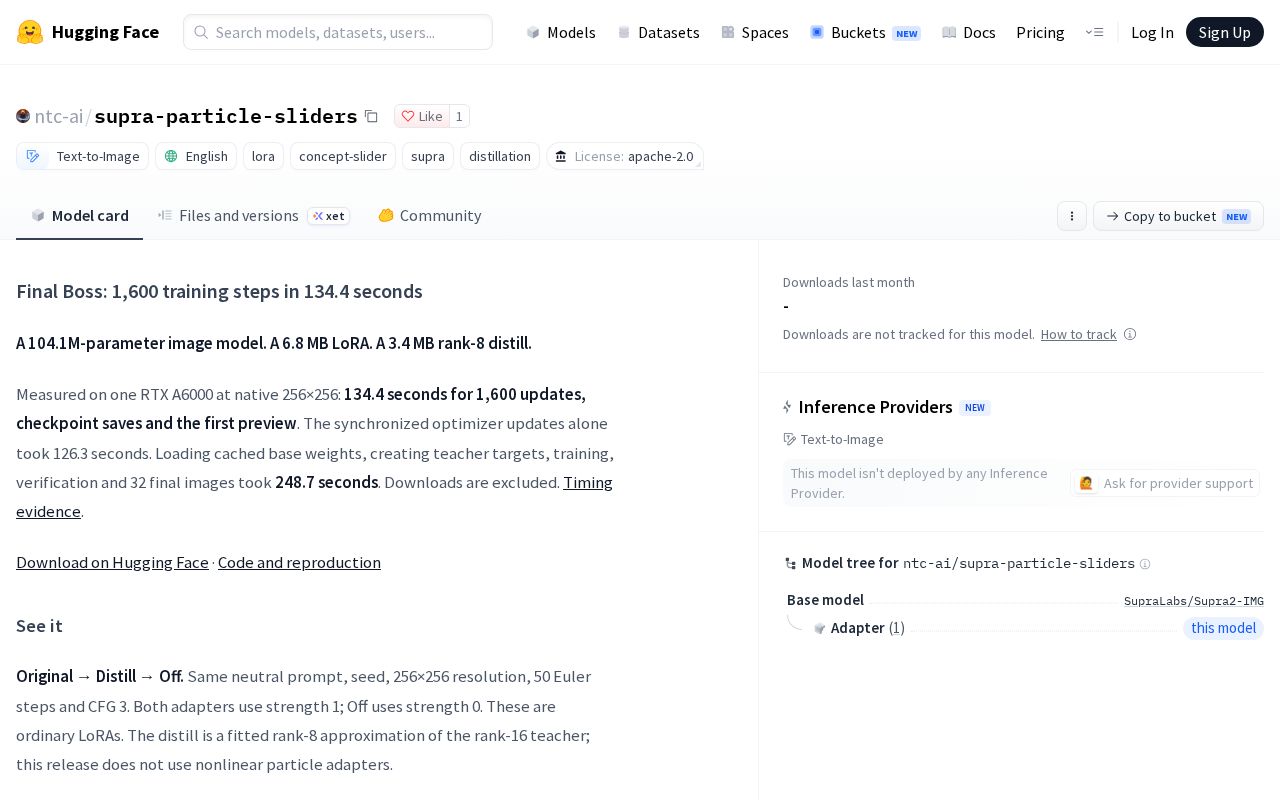This screenshot has width=1280, height=800.
Task: Open SupraLabs/Supra2-IMG base model link
Action: pos(1194,601)
